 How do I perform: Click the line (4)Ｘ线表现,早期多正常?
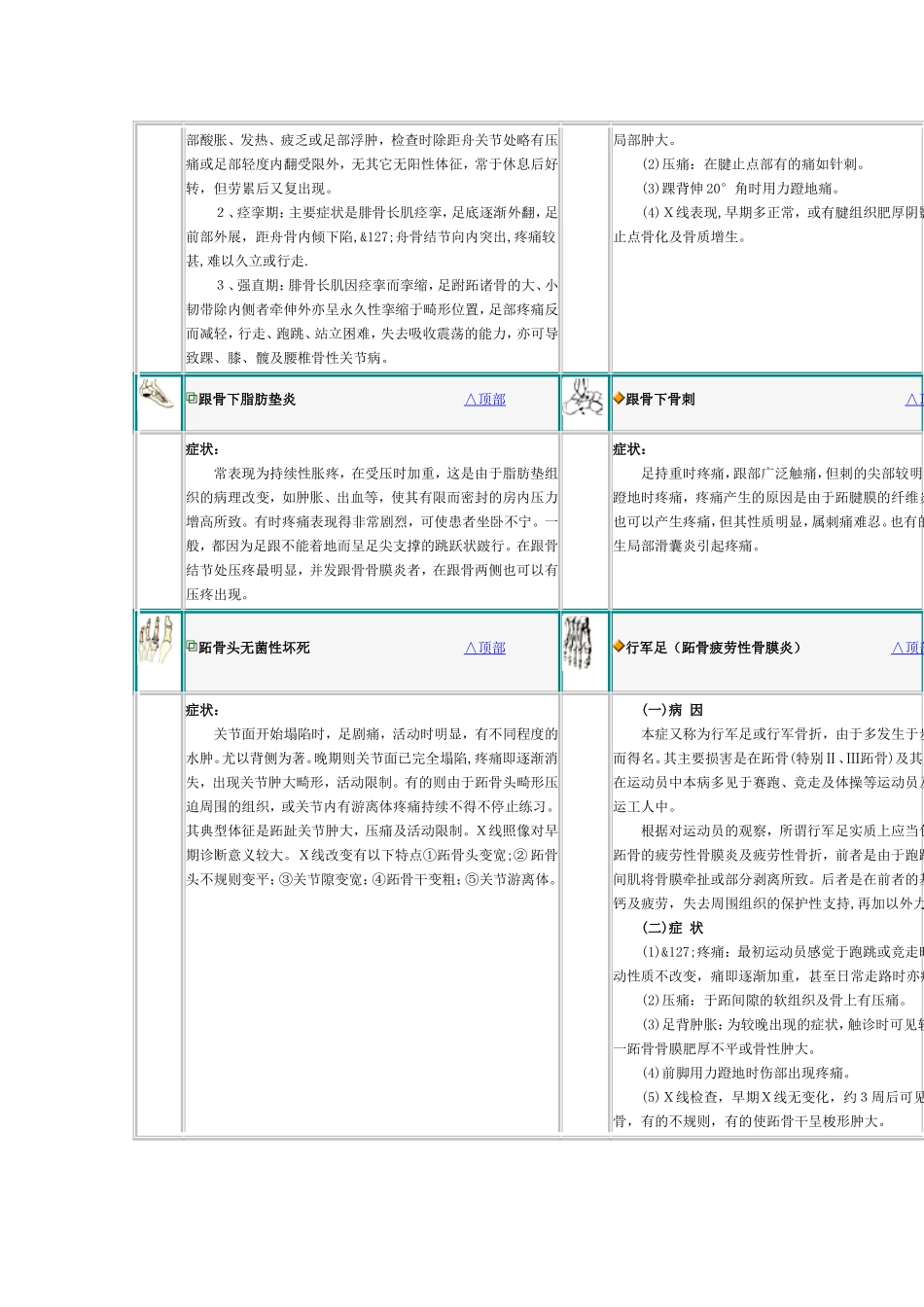(782, 212)
